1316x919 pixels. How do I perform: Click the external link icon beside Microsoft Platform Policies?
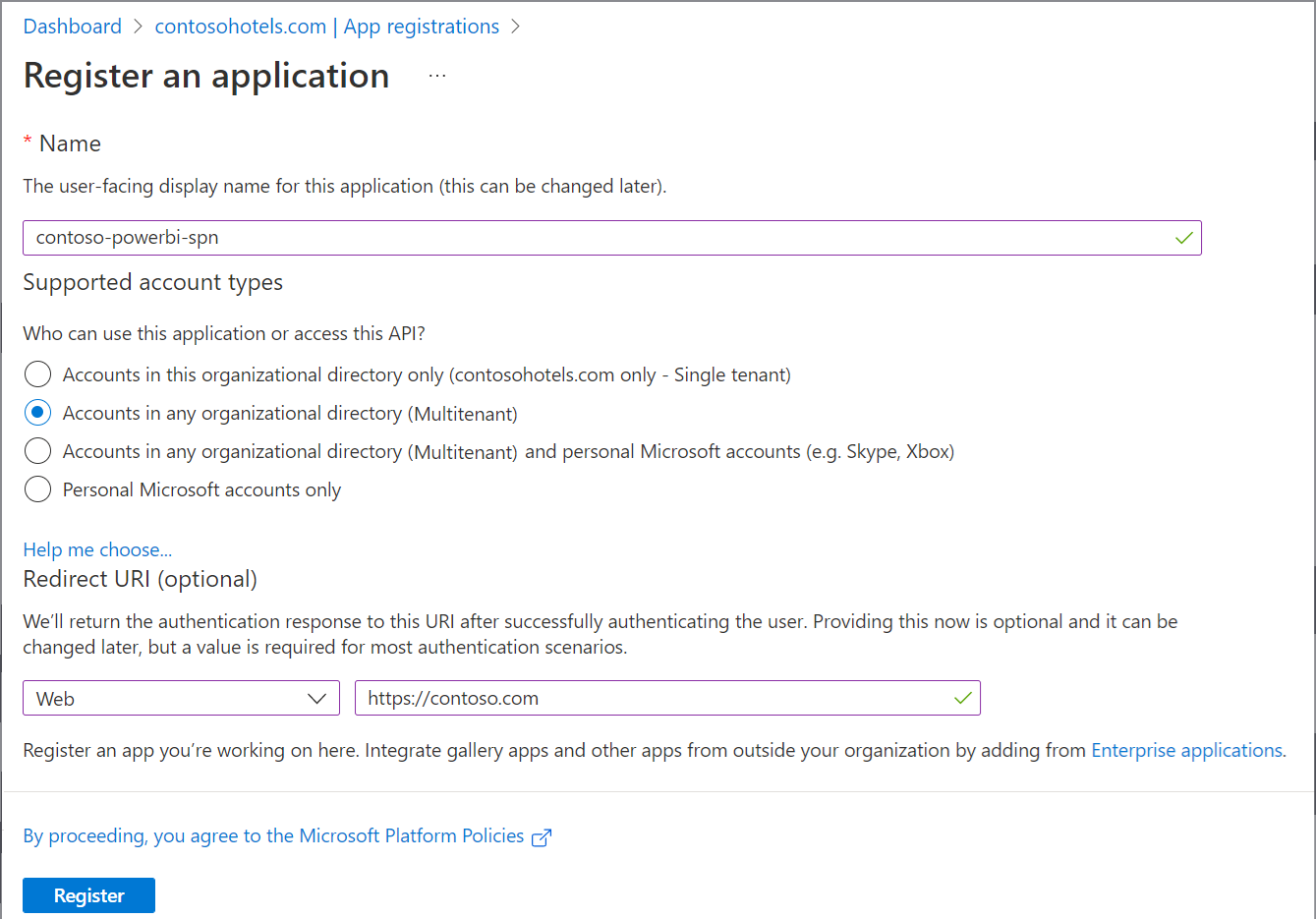542,836
